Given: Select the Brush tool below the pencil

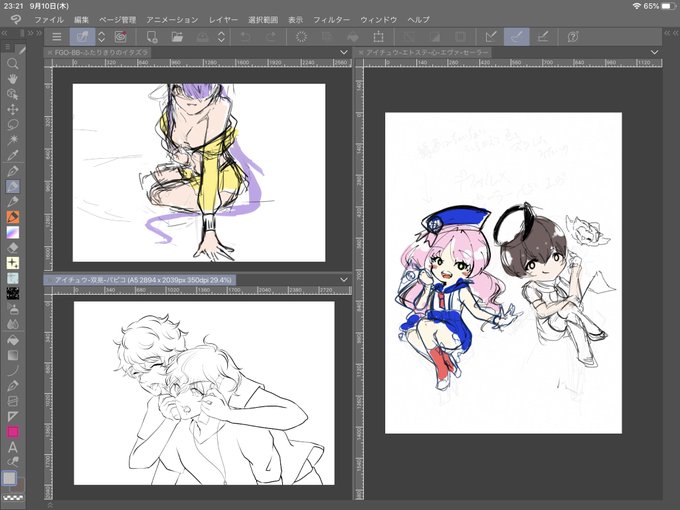Looking at the screenshot, I should pos(13,202).
